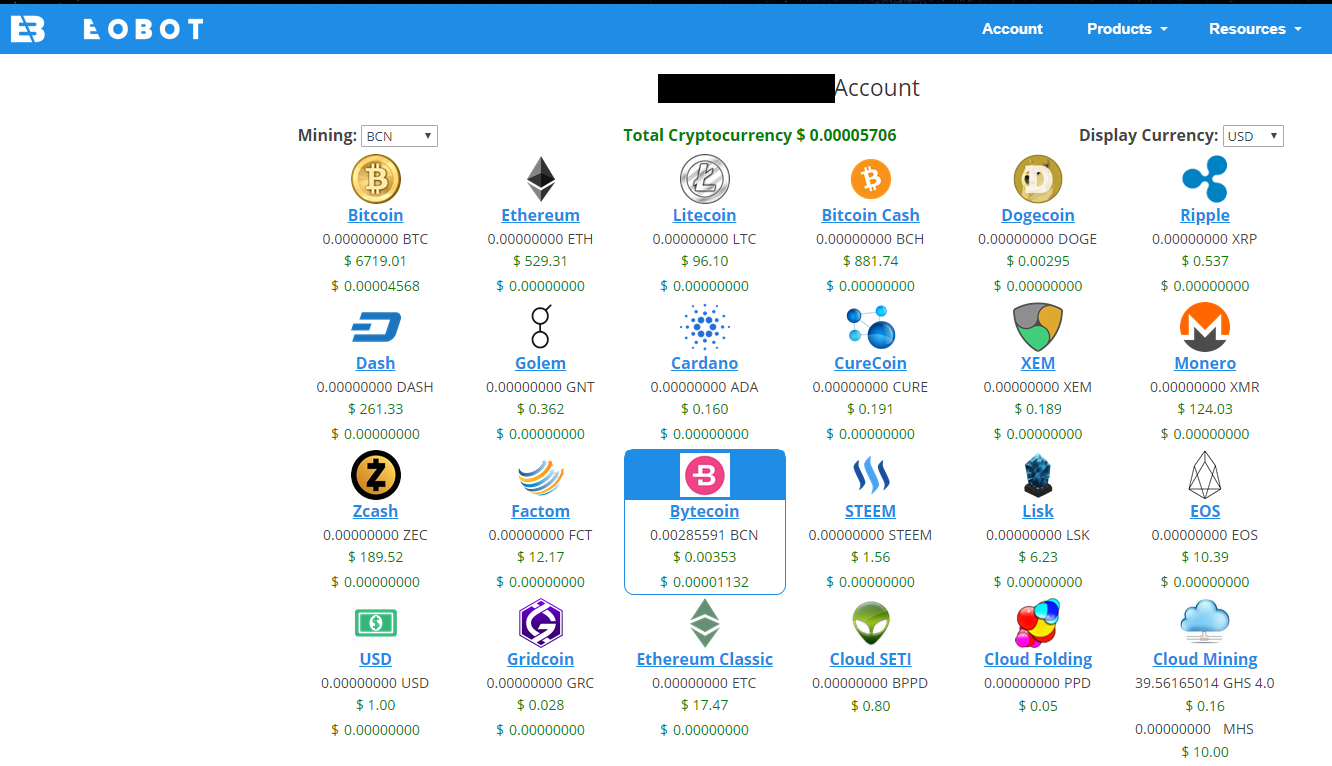Open the Bytecoin link
Screen dimensions: 1332x766
click(705, 511)
